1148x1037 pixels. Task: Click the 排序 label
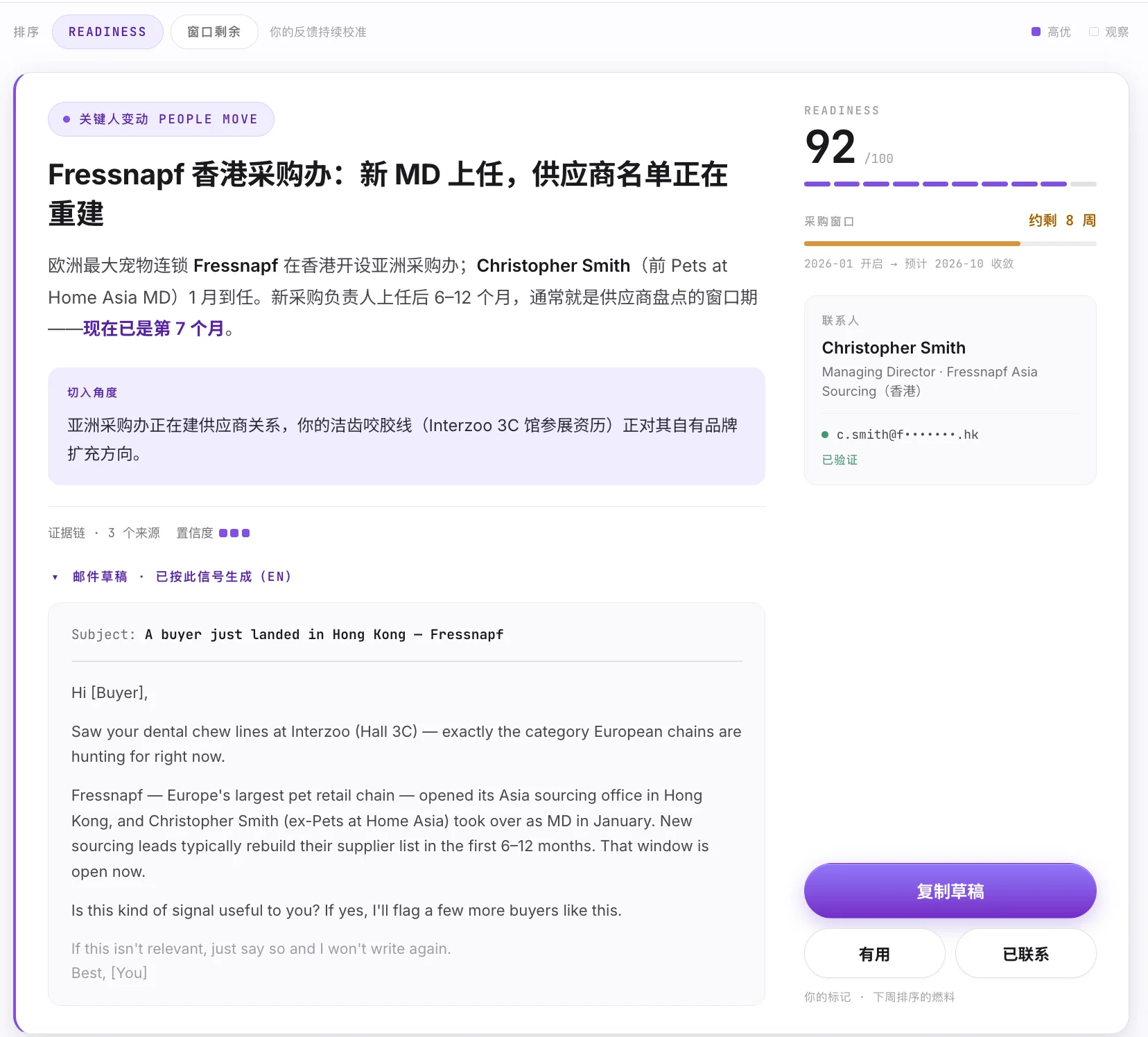pyautogui.click(x=26, y=32)
